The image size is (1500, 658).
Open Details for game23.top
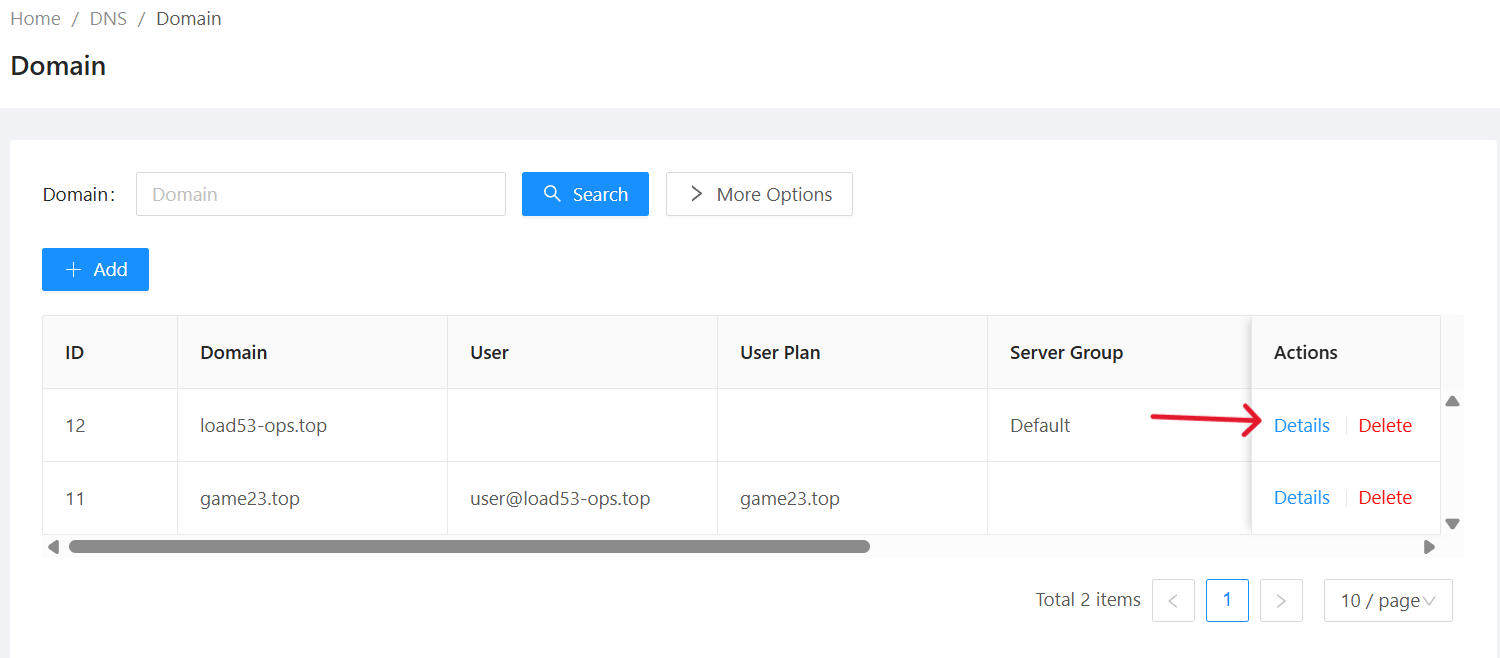tap(1301, 497)
